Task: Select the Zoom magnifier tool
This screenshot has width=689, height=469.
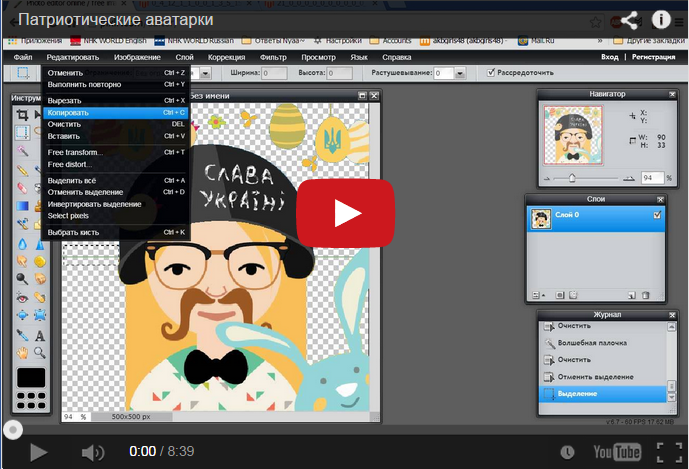Action: point(40,353)
